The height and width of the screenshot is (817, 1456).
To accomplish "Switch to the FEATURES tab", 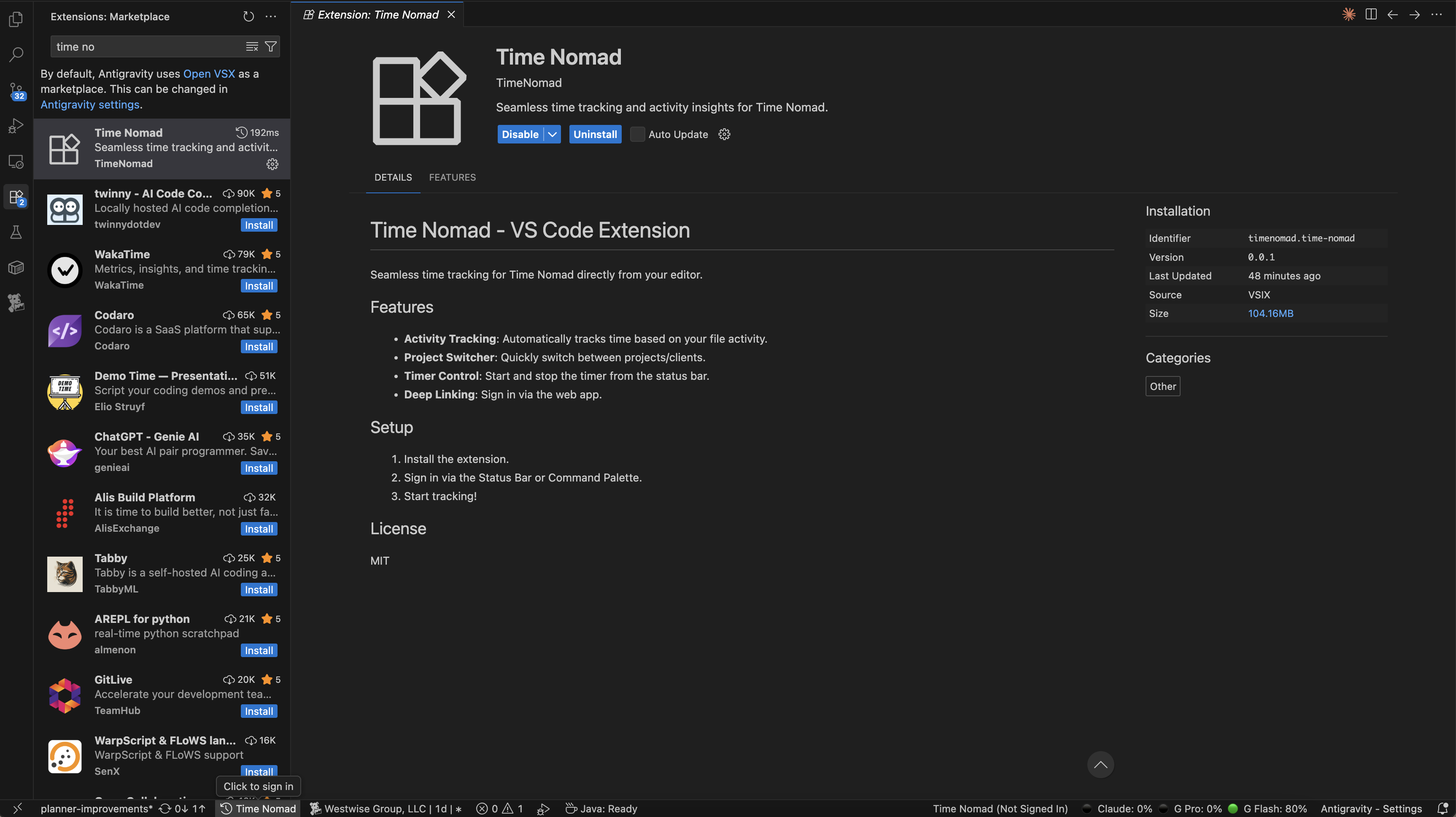I will pyautogui.click(x=452, y=177).
